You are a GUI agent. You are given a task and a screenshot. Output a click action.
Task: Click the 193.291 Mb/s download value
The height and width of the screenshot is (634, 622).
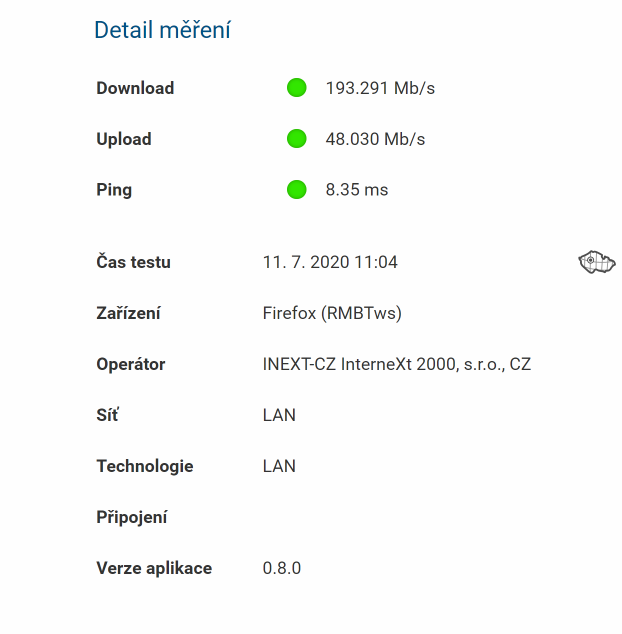tap(380, 88)
